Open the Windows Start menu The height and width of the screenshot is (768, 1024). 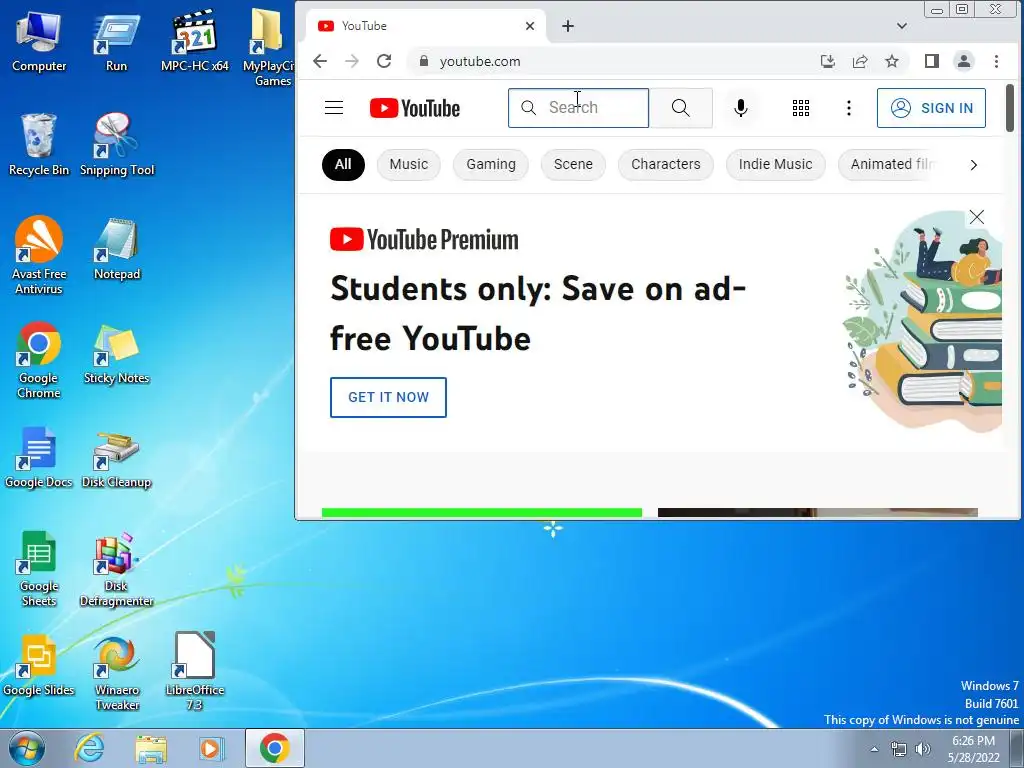click(x=26, y=748)
